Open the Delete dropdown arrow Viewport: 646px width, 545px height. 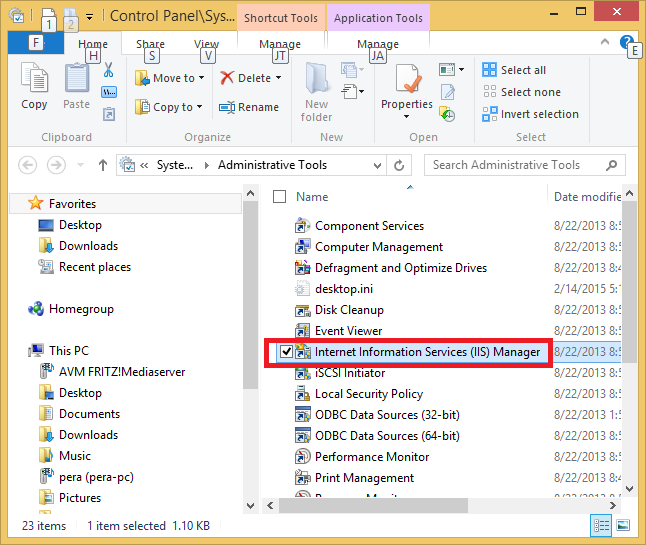279,78
